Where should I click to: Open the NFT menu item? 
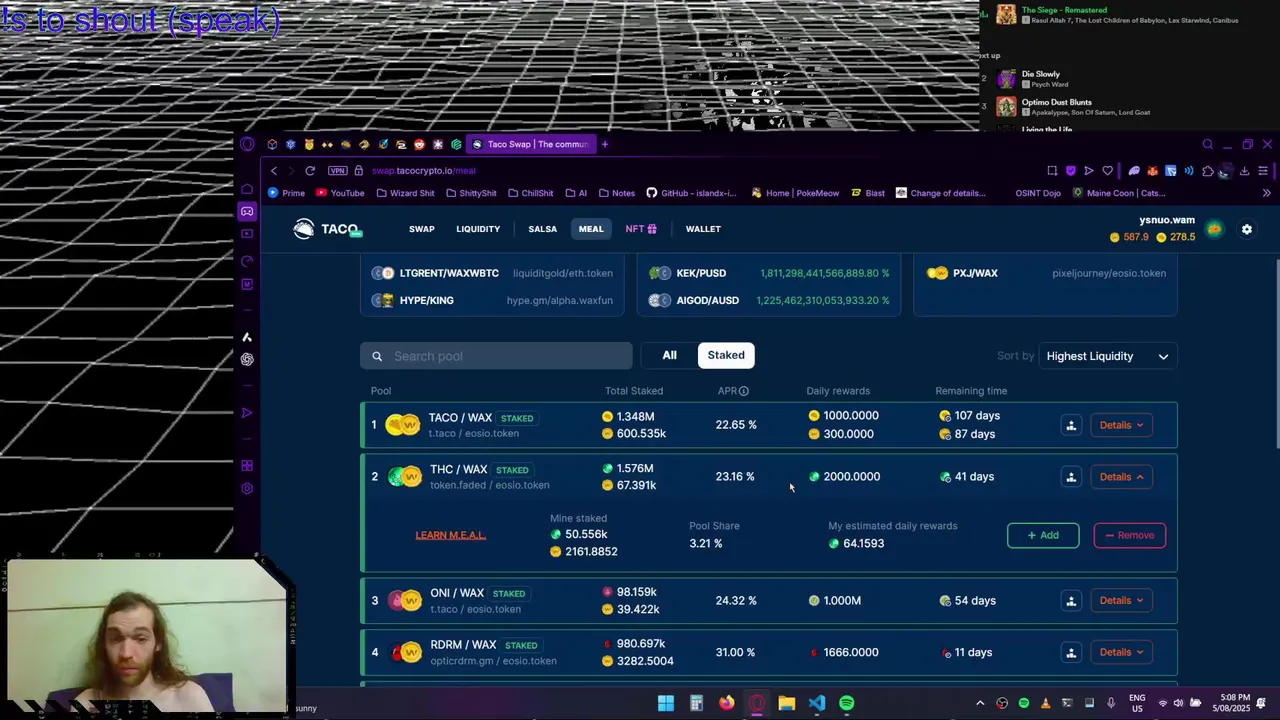[x=641, y=229]
